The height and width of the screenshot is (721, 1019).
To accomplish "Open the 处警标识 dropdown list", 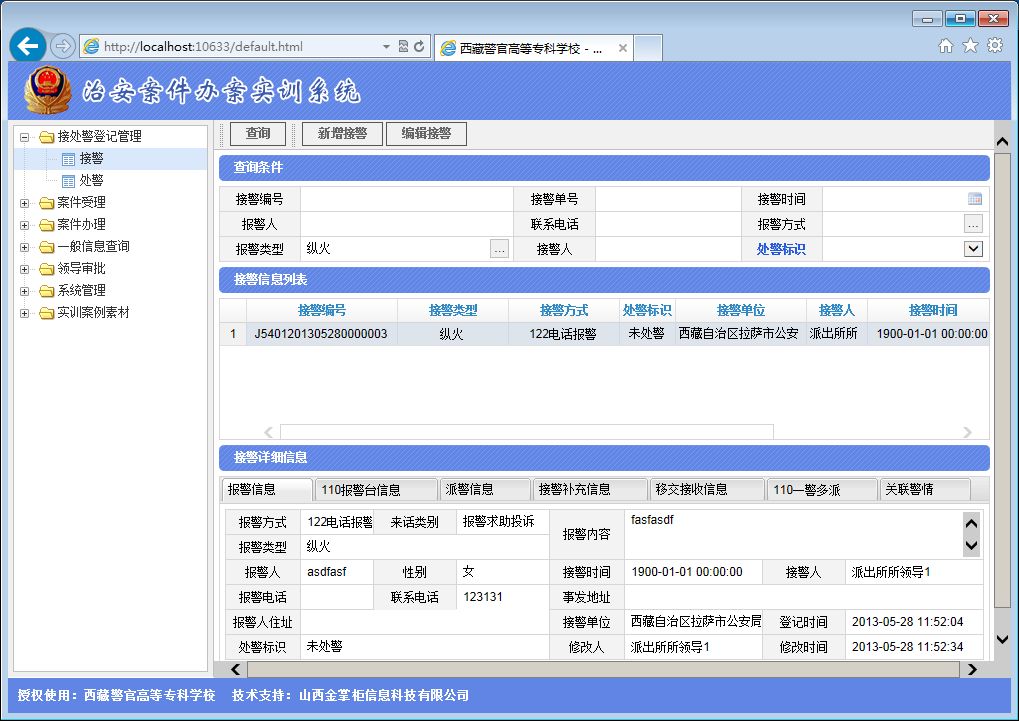I will click(x=973, y=249).
